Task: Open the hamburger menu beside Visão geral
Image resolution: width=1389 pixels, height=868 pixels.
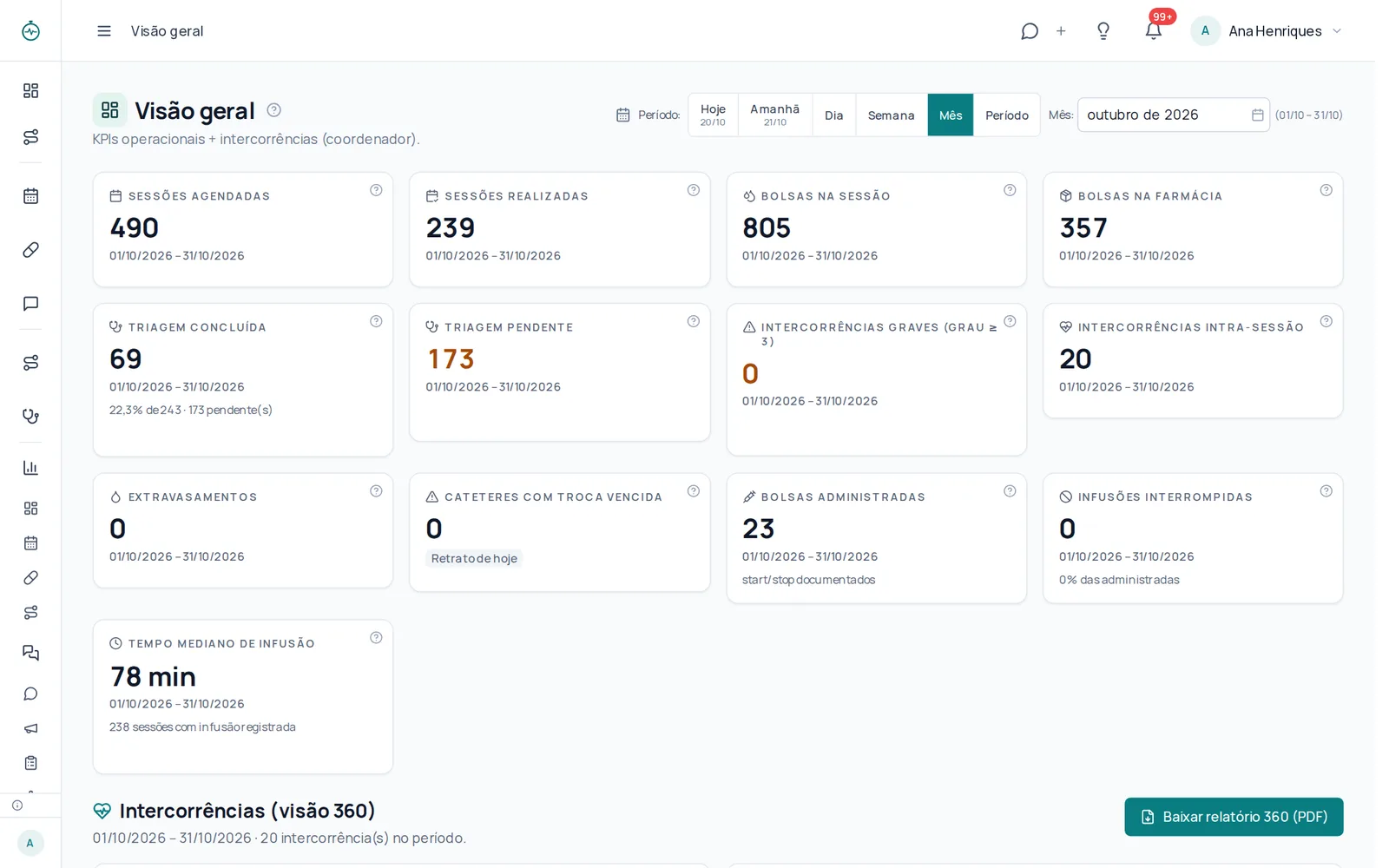Action: (104, 31)
